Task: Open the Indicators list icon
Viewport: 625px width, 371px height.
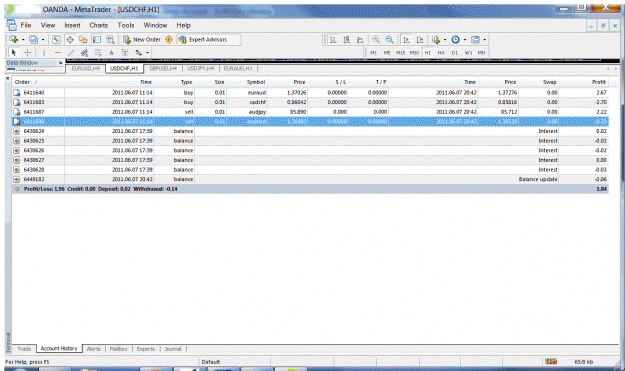Action: [436, 39]
